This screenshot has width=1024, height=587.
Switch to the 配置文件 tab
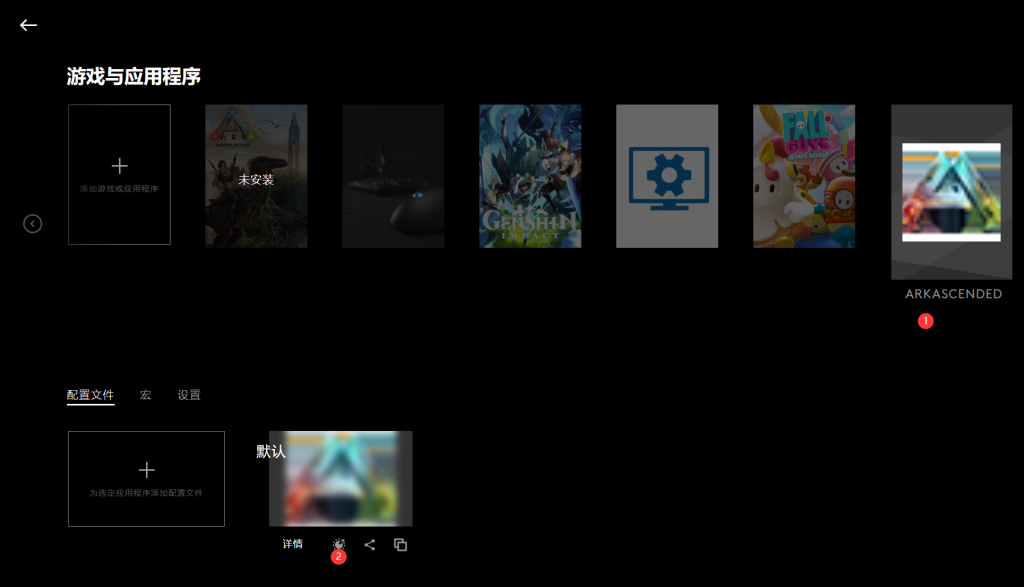[90, 395]
